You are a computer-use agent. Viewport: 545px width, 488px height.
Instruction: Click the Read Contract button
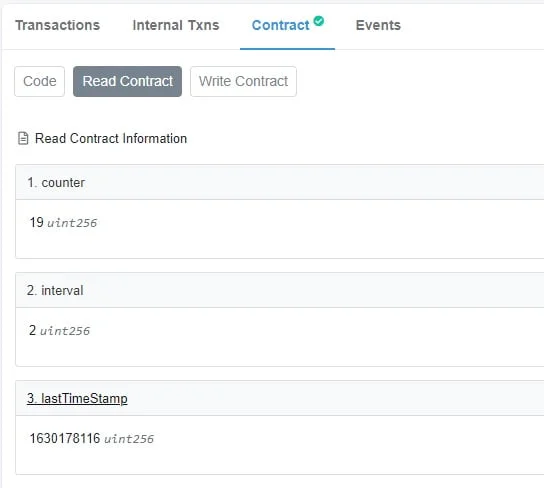(128, 81)
